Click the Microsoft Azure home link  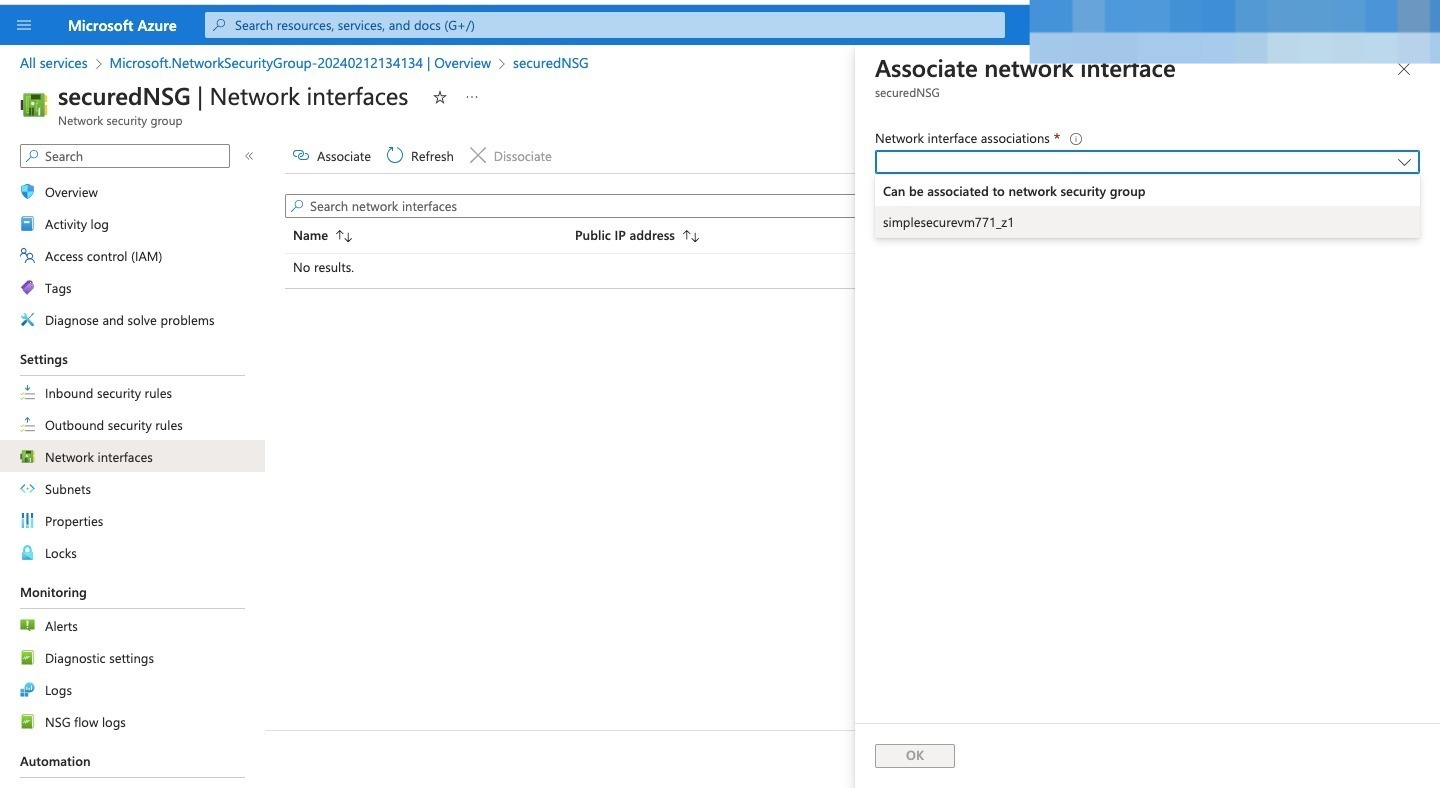coord(122,25)
